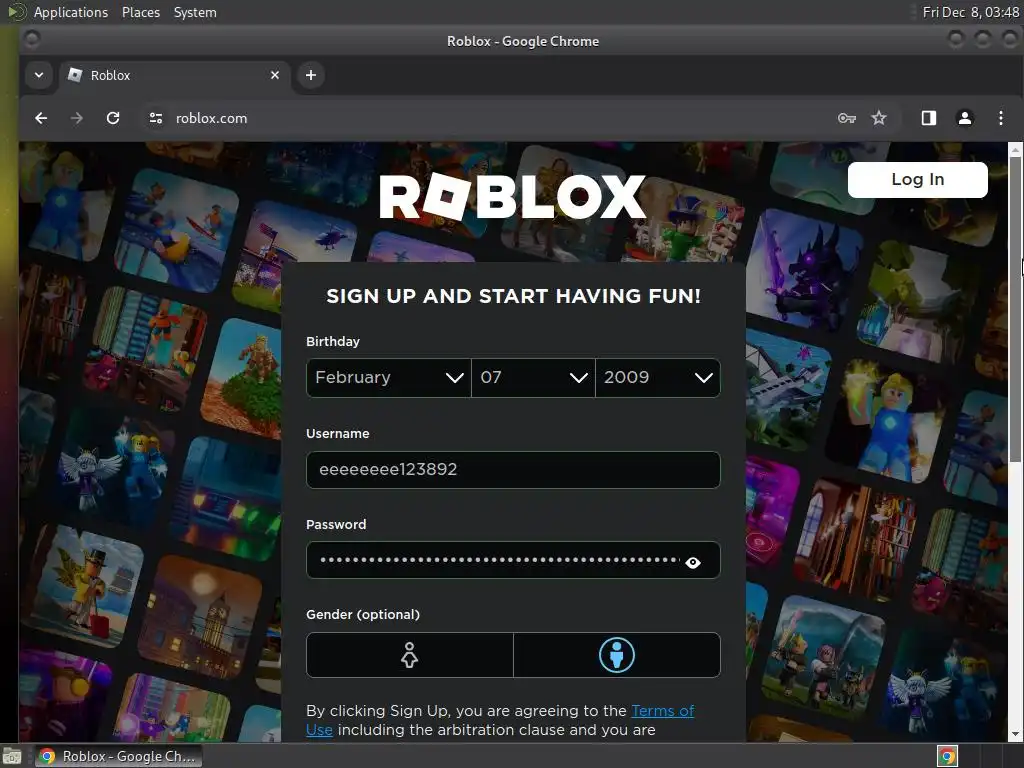Show the password with the eye icon
1024x768 pixels.
point(693,562)
